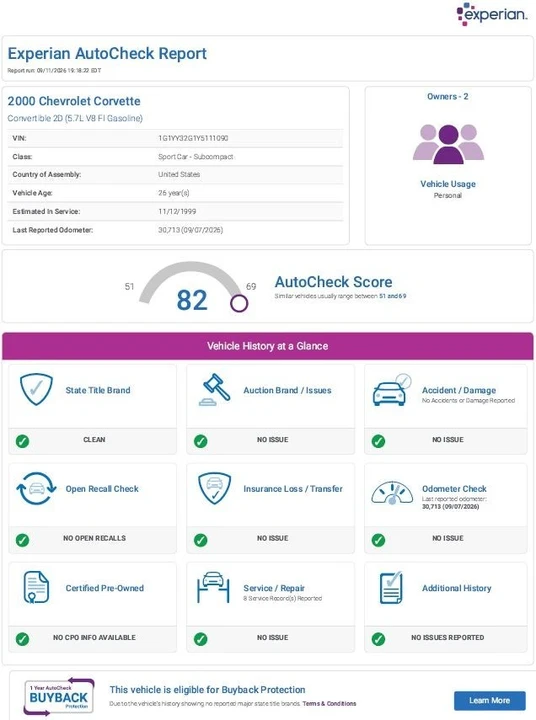Click the green checkmark beside CLEAN
Image resolution: width=536 pixels, height=720 pixels.
pos(23,441)
